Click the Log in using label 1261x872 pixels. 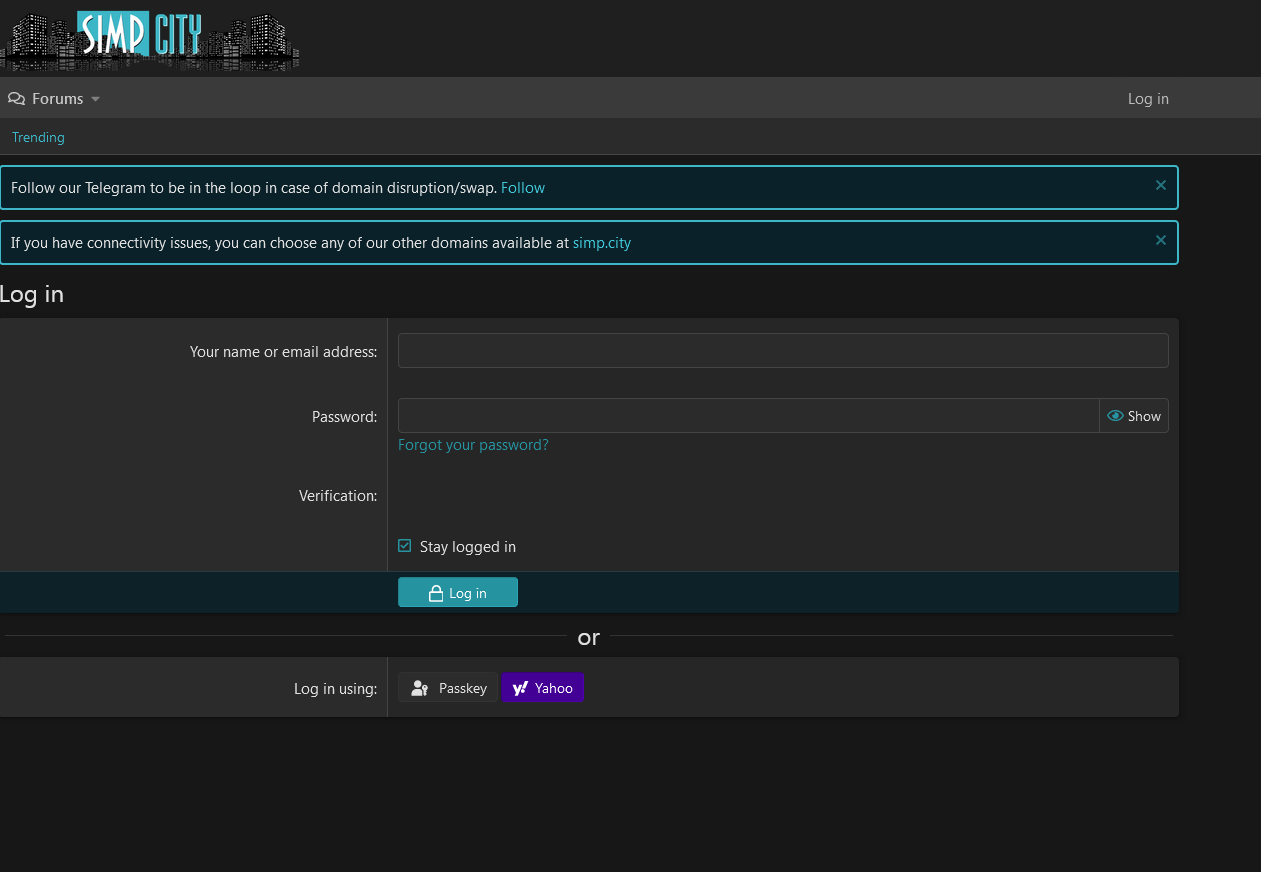[336, 688]
